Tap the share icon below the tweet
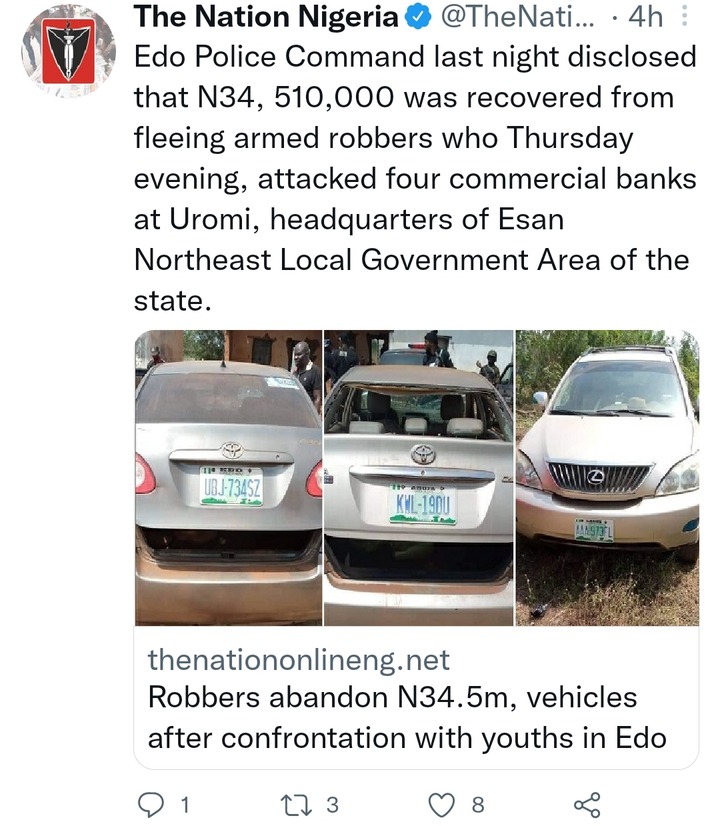 pyautogui.click(x=585, y=803)
